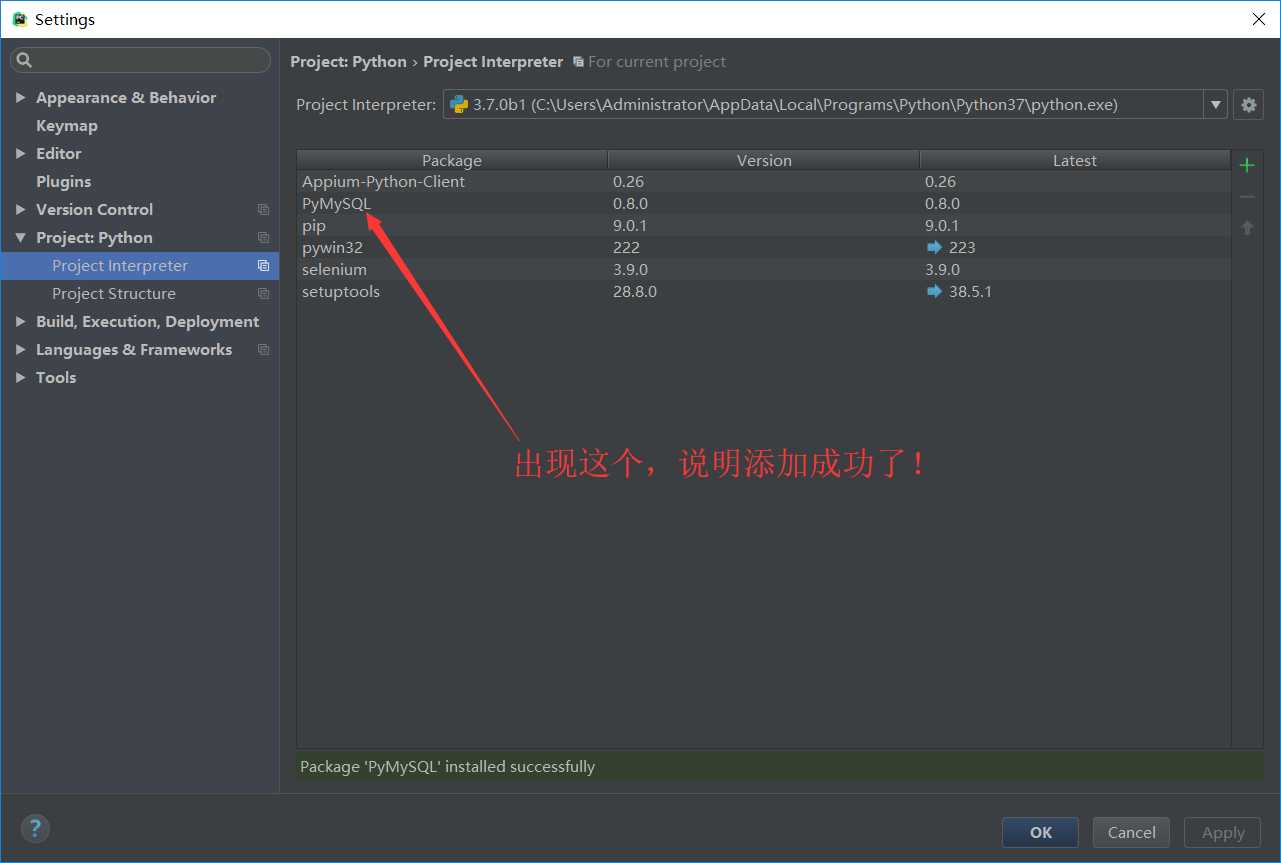This screenshot has width=1281, height=863.
Task: Select the pip package row
Action: 764,225
